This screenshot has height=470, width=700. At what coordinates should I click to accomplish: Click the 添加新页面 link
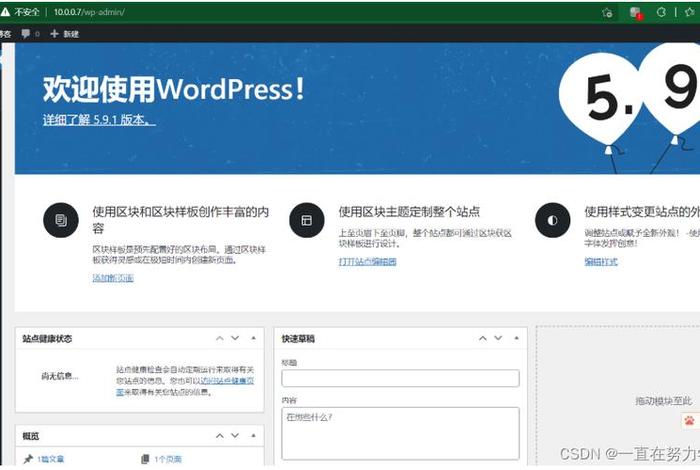tap(113, 278)
